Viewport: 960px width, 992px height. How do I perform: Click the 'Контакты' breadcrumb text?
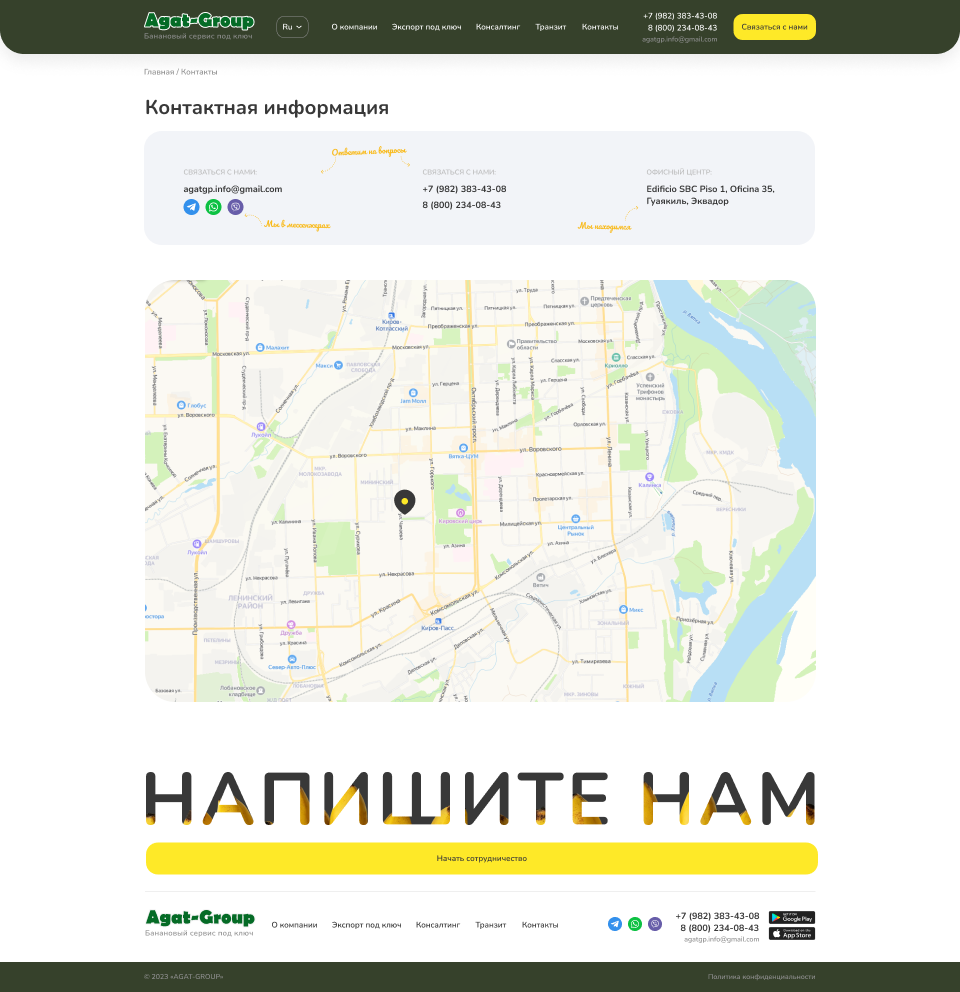(x=199, y=72)
